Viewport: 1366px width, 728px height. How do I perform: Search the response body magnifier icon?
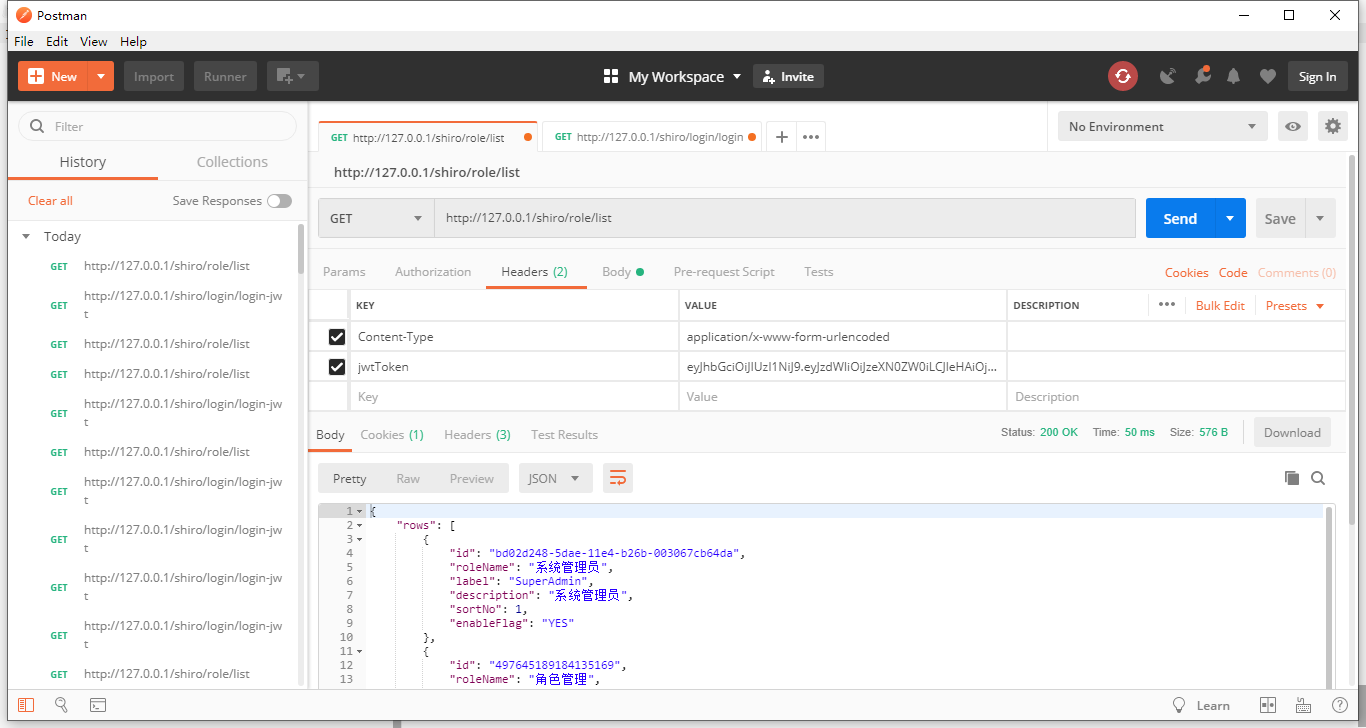(x=1318, y=478)
